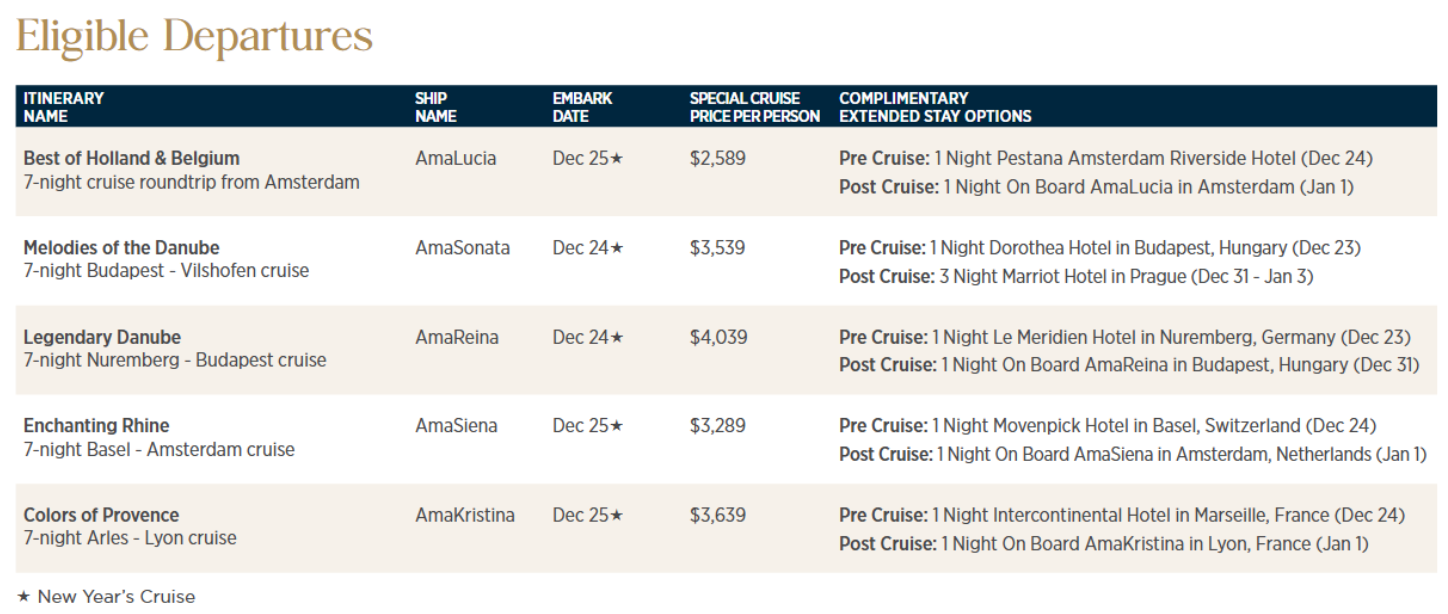
Task: Open the Melodies of the Danube itinerary
Action: click(121, 247)
